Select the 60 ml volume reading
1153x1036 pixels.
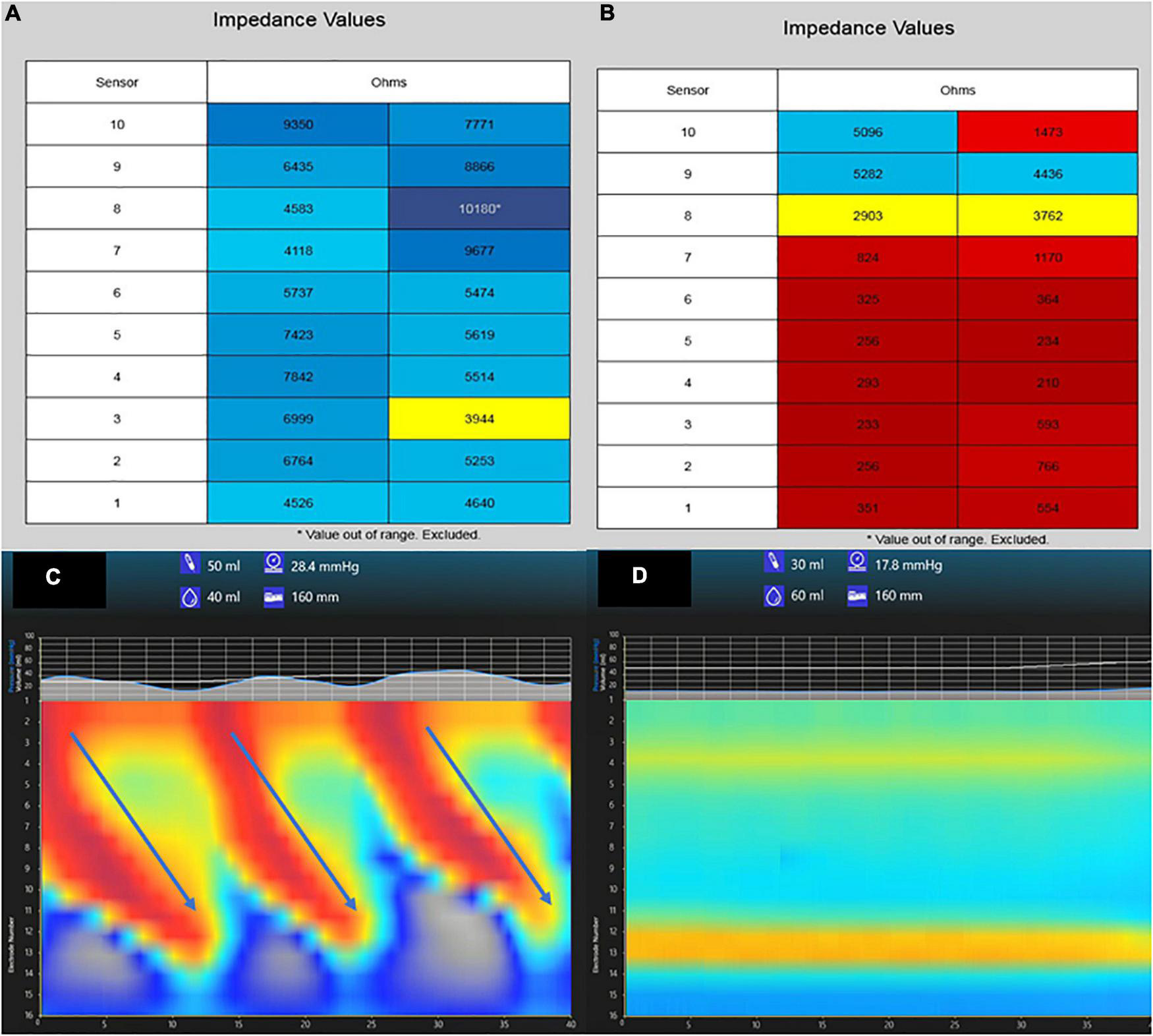click(x=806, y=596)
